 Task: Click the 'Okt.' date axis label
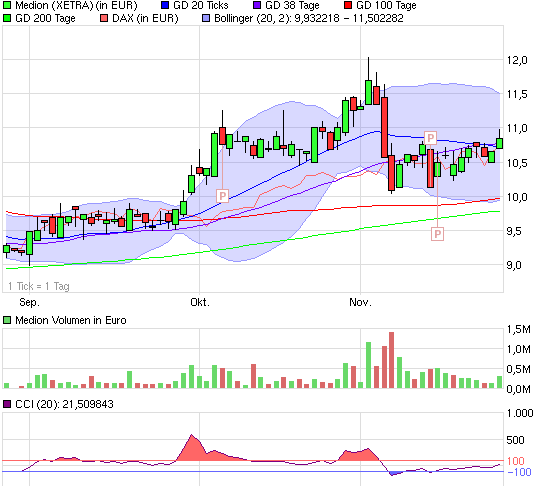tap(200, 302)
